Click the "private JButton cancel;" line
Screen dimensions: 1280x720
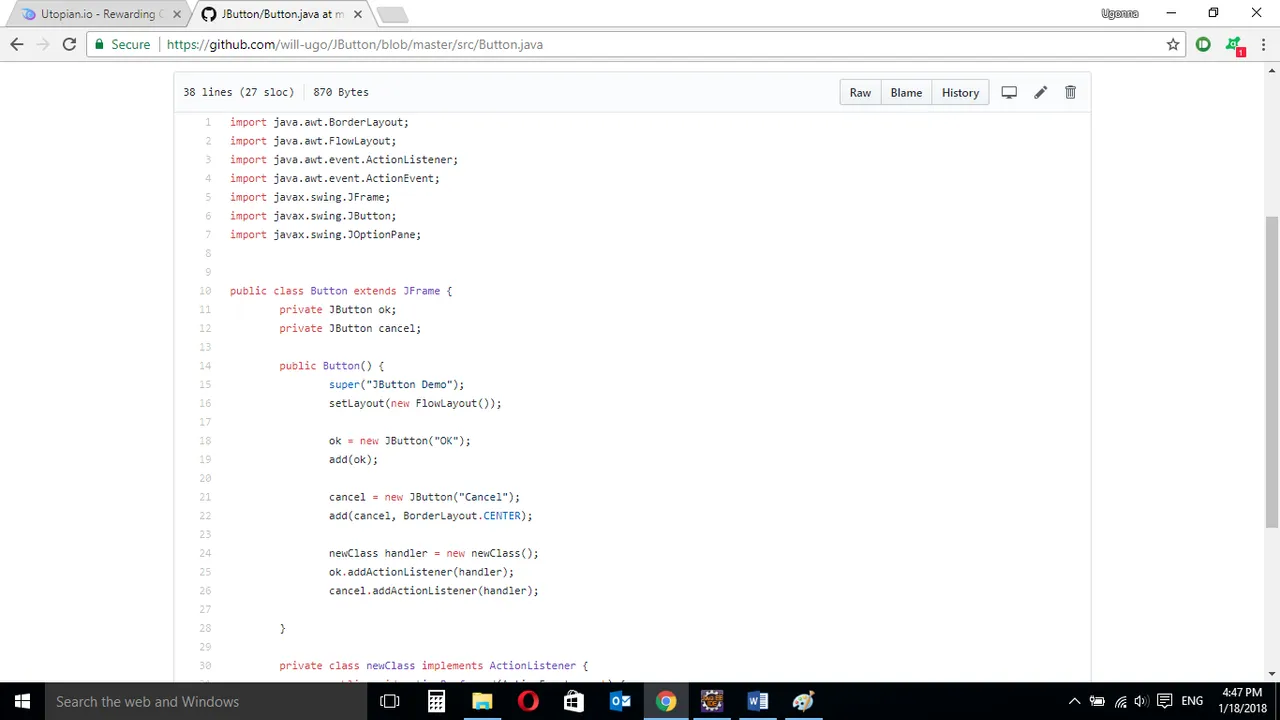[350, 329]
